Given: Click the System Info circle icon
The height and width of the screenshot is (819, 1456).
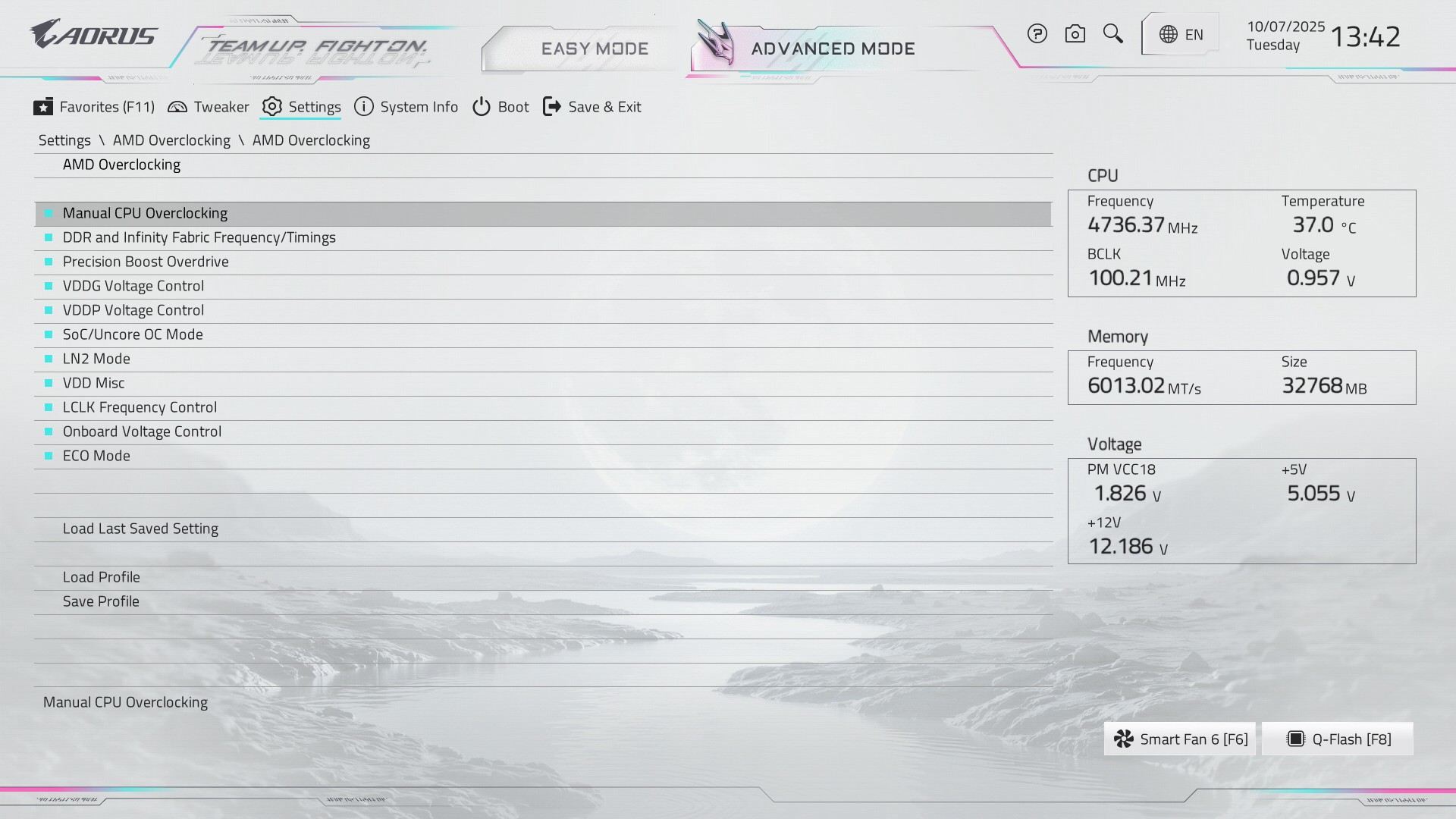Looking at the screenshot, I should coord(364,107).
